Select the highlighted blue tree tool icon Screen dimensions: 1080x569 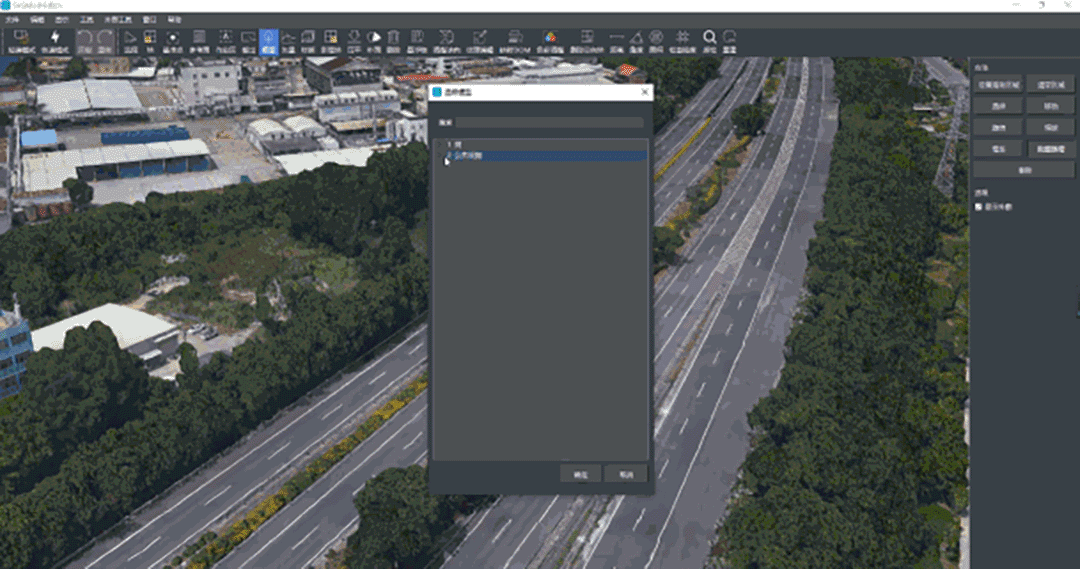click(268, 40)
